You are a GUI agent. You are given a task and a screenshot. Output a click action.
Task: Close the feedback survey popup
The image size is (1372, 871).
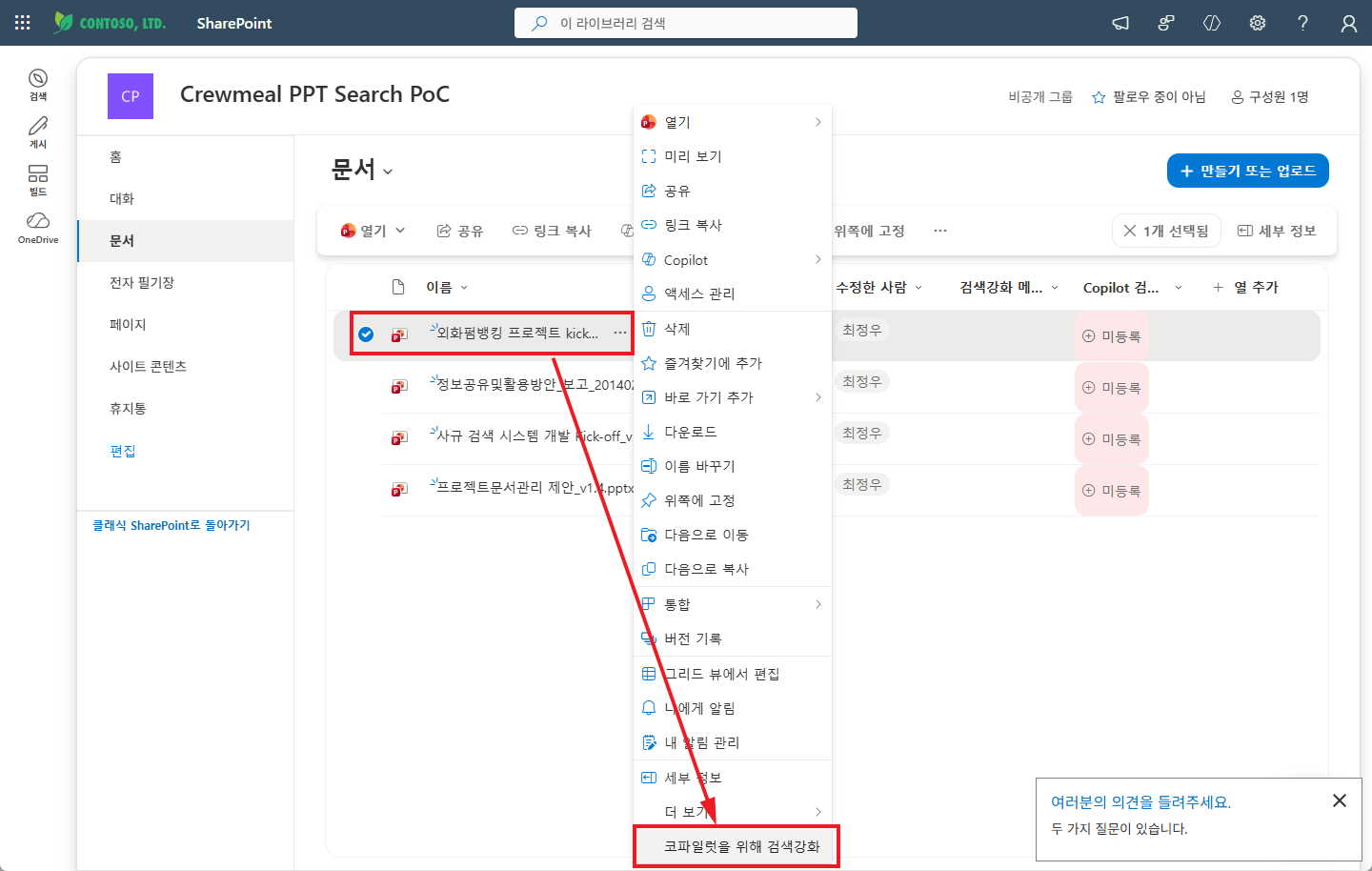[1339, 800]
